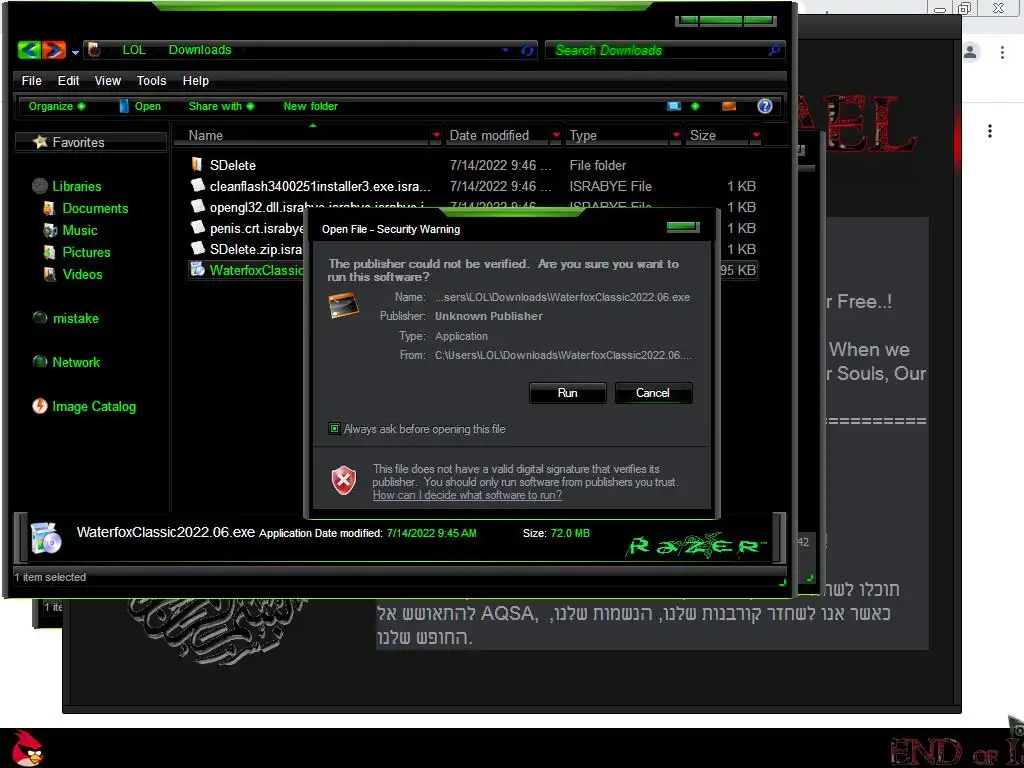This screenshot has width=1024, height=768.
Task: Click the penis.crt.israbye file icon
Action: [197, 227]
